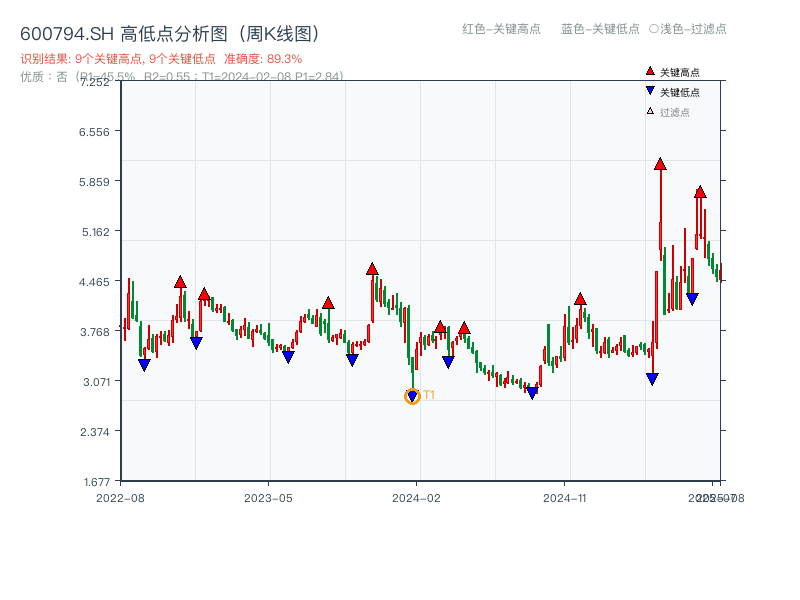
Task: Toggle the 过滤点 series visibility
Action: (x=668, y=113)
